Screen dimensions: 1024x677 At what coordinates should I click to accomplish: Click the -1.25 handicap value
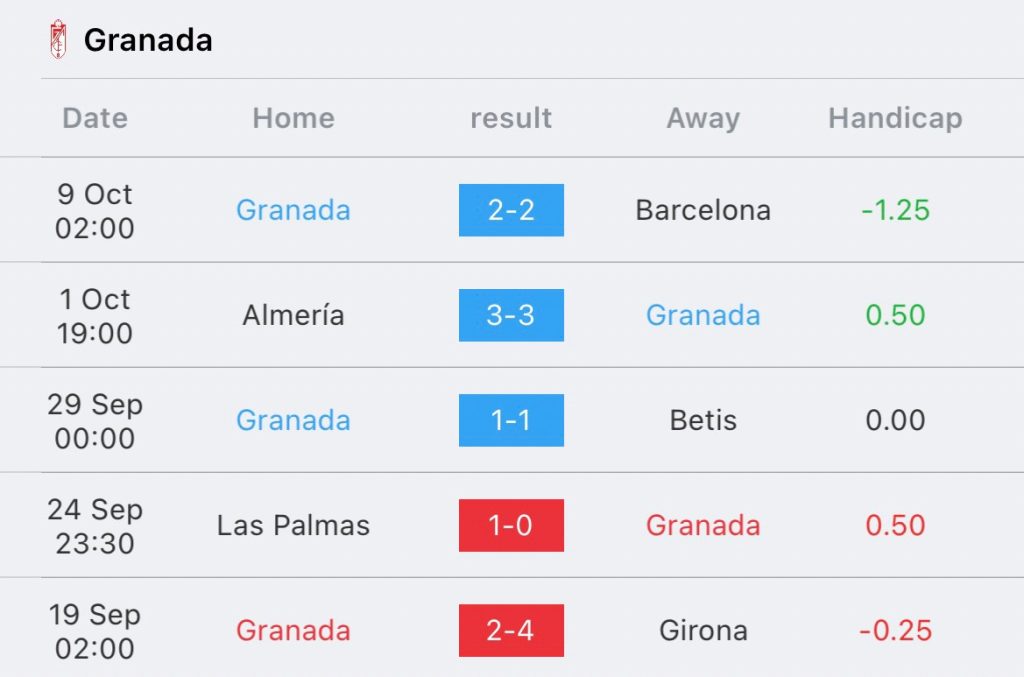pos(895,210)
